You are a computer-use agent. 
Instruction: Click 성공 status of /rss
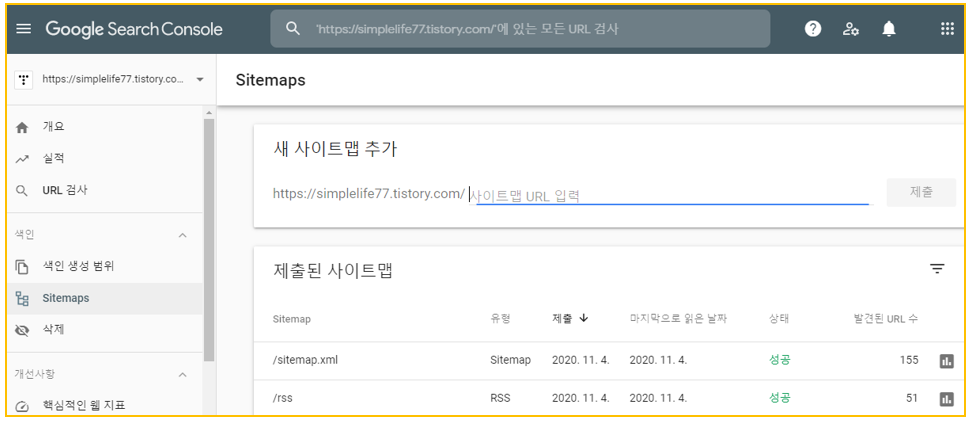[x=779, y=398]
